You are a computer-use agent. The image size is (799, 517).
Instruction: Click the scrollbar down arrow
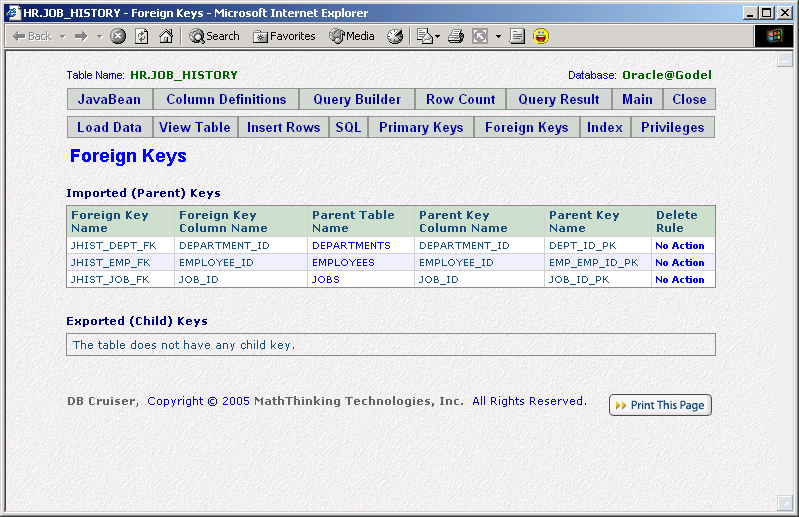click(x=785, y=503)
